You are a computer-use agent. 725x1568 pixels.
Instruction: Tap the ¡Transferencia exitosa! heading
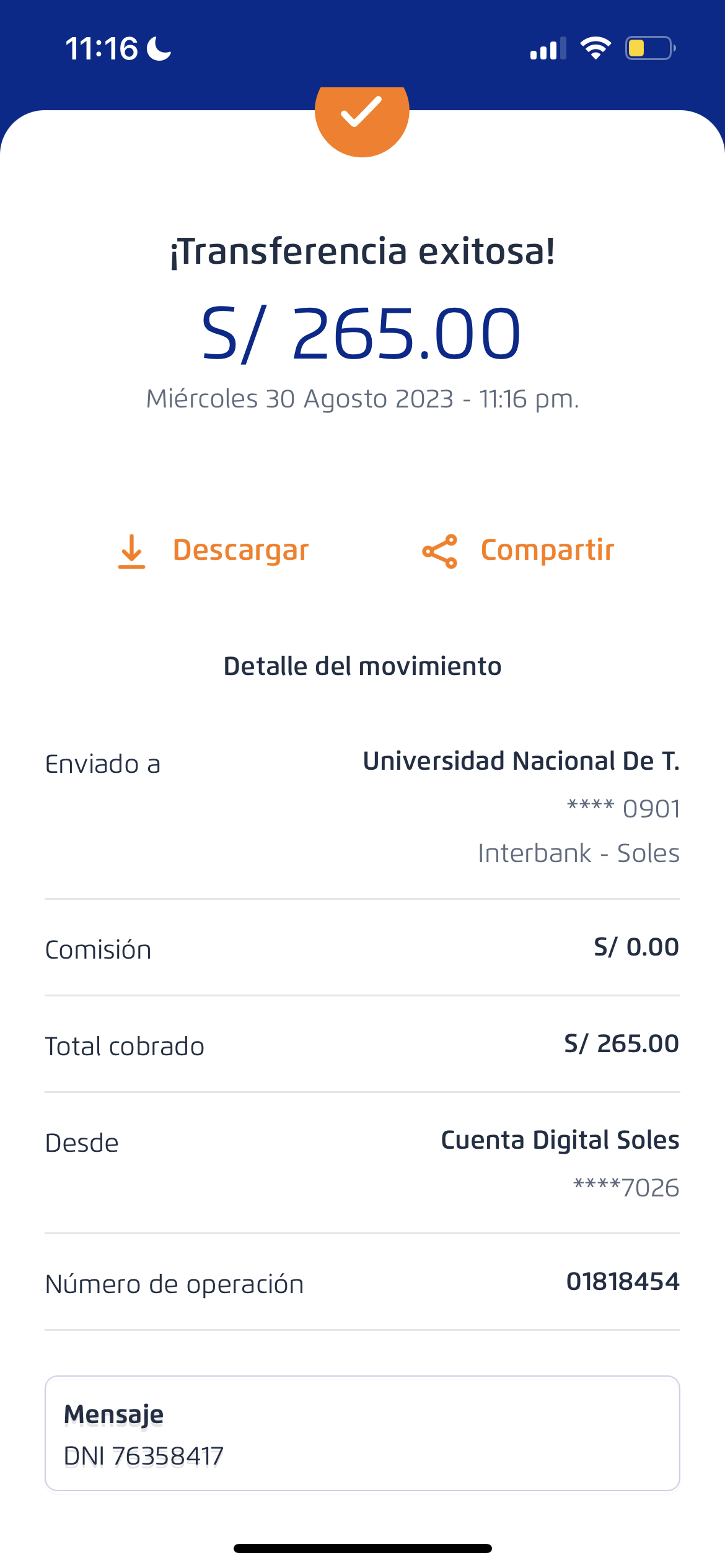(362, 251)
